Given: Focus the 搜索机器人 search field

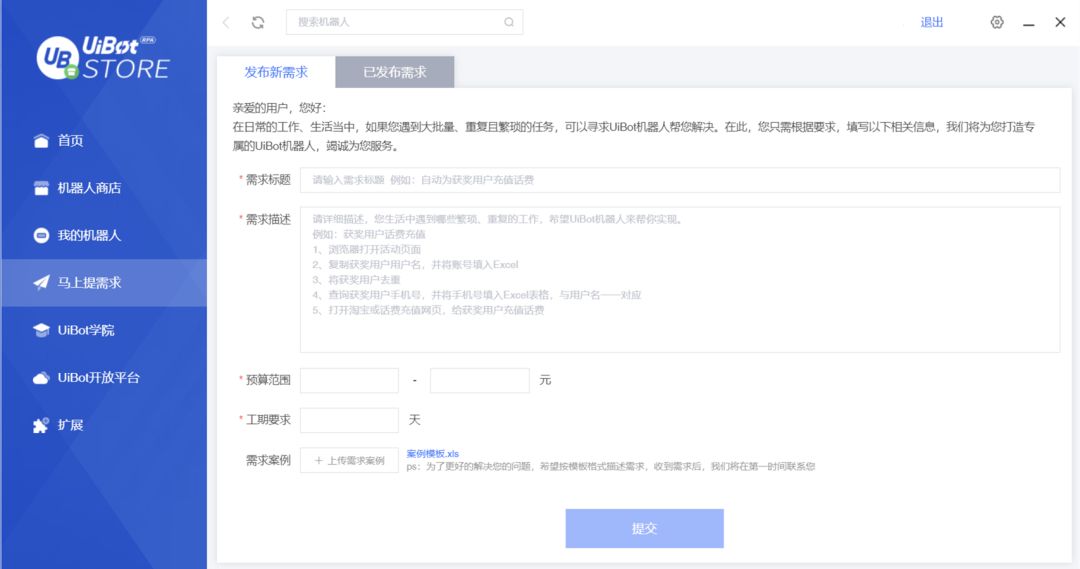Looking at the screenshot, I should tap(404, 22).
